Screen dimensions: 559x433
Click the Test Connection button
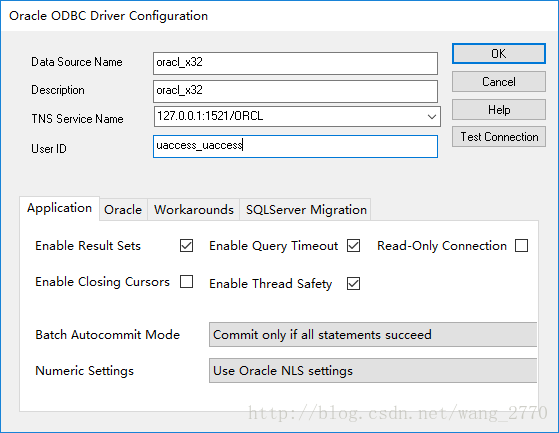tap(499, 136)
